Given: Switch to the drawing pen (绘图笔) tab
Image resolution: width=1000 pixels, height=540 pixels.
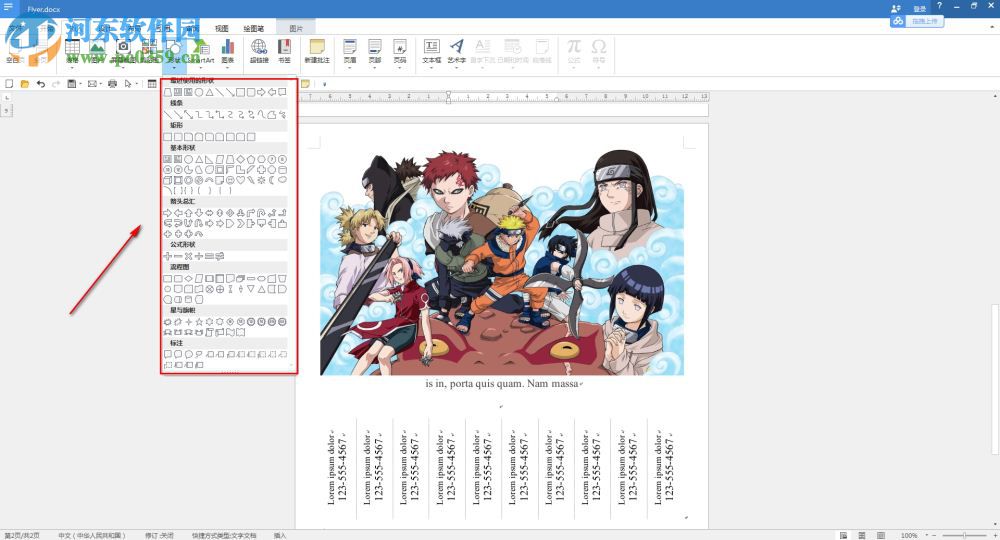Looking at the screenshot, I should 253,28.
